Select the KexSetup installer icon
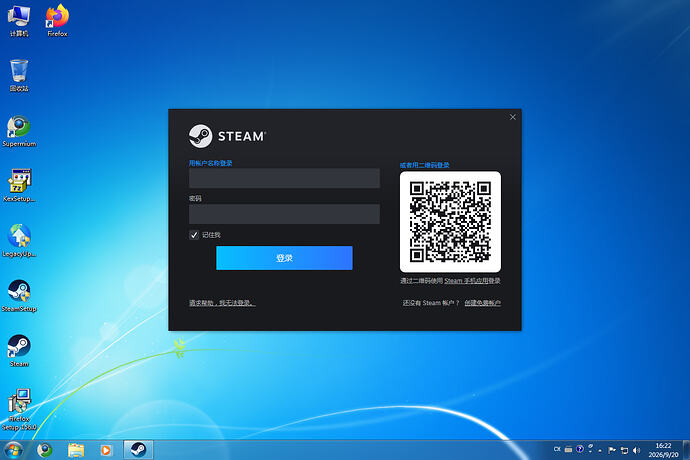The image size is (690, 460). [19, 186]
